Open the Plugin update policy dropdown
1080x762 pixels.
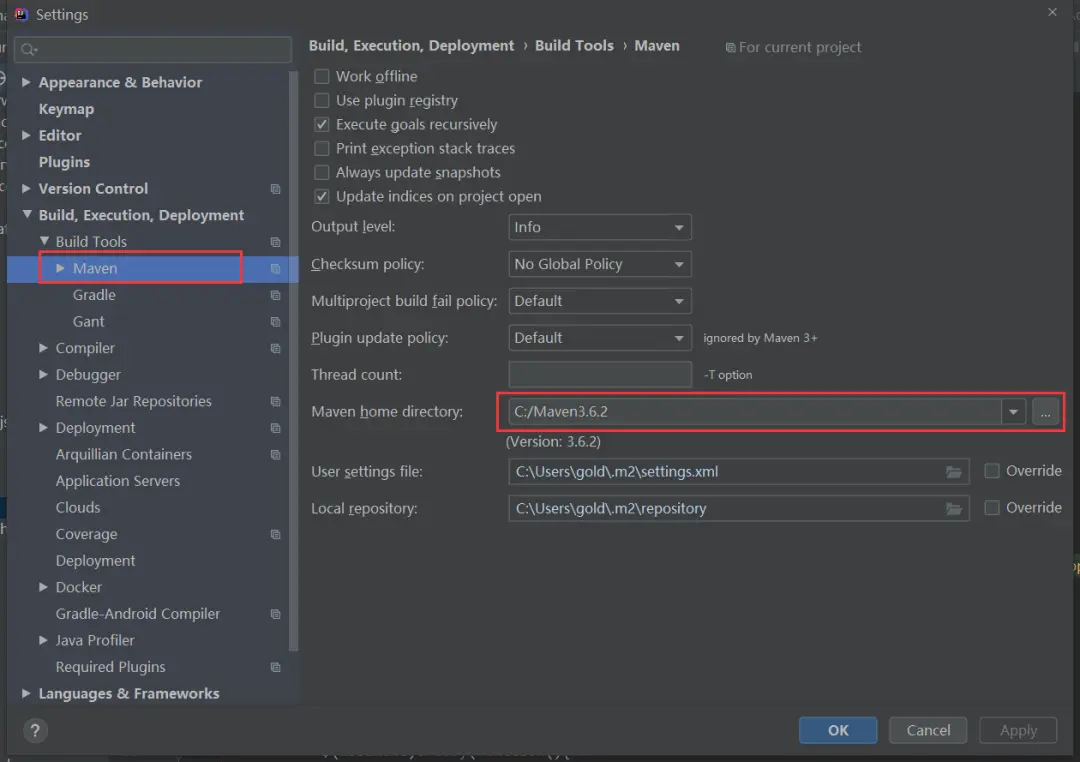click(x=600, y=338)
